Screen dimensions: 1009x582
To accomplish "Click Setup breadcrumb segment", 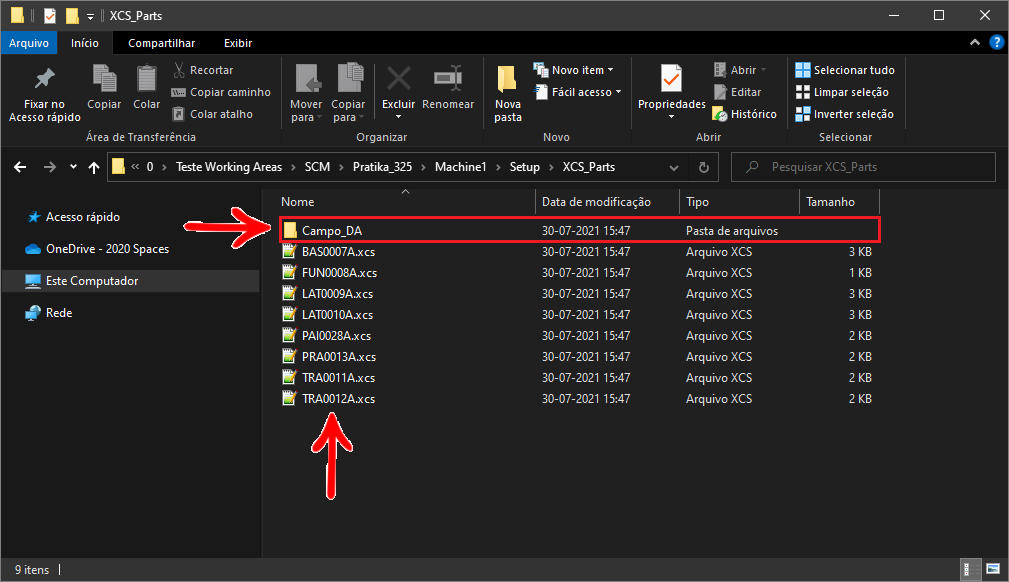I will click(524, 167).
